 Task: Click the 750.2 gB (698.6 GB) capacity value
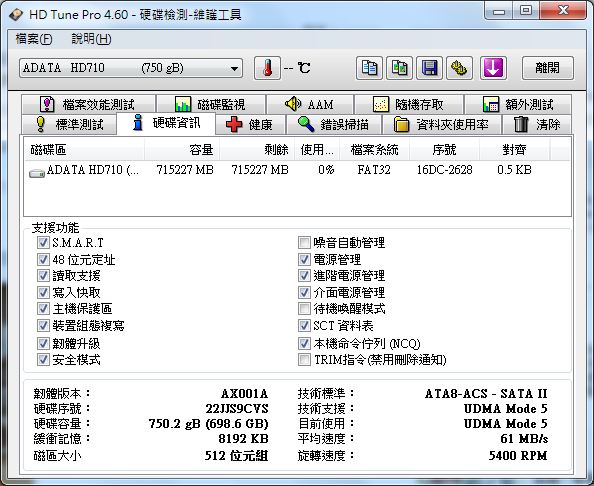208,423
